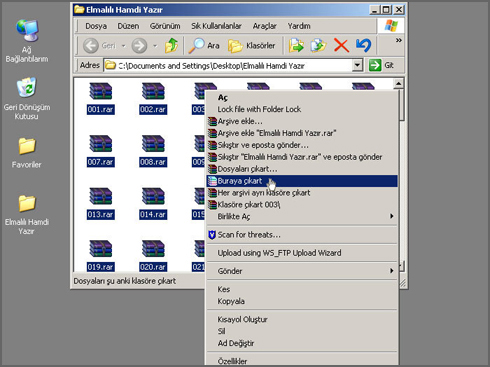Click the Copy To folder toolbar icon

click(318, 46)
